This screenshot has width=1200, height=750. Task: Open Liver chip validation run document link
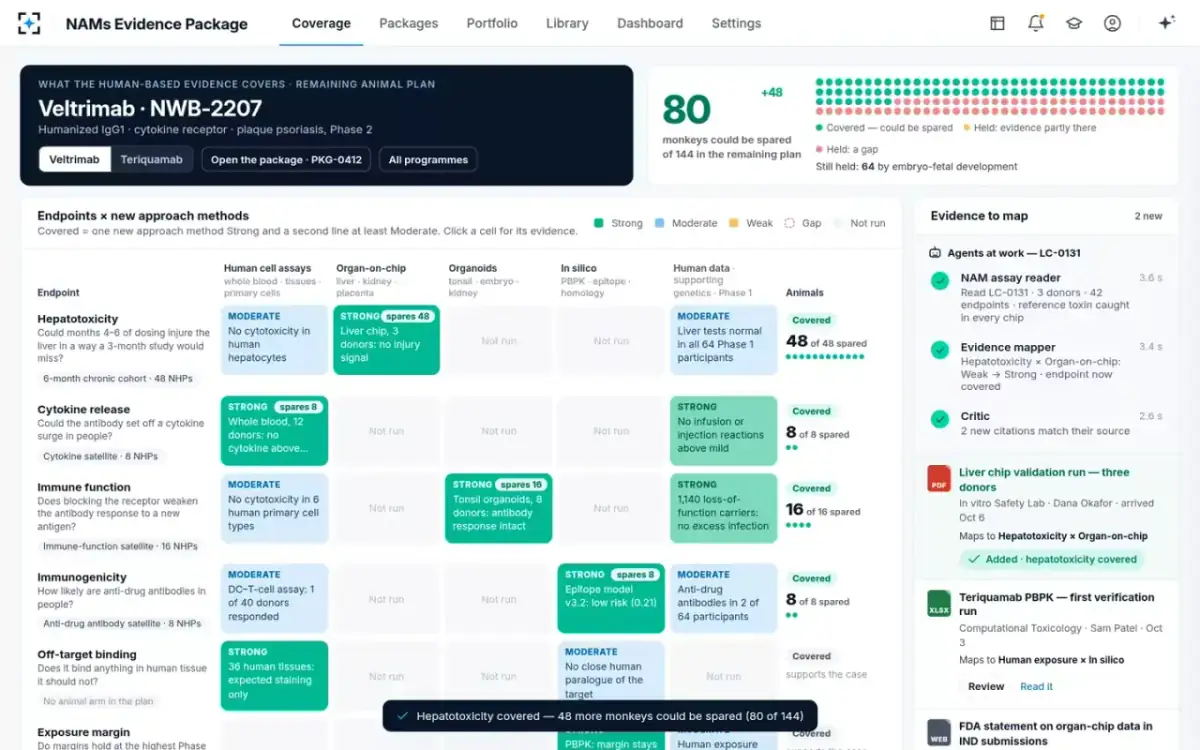point(1044,480)
